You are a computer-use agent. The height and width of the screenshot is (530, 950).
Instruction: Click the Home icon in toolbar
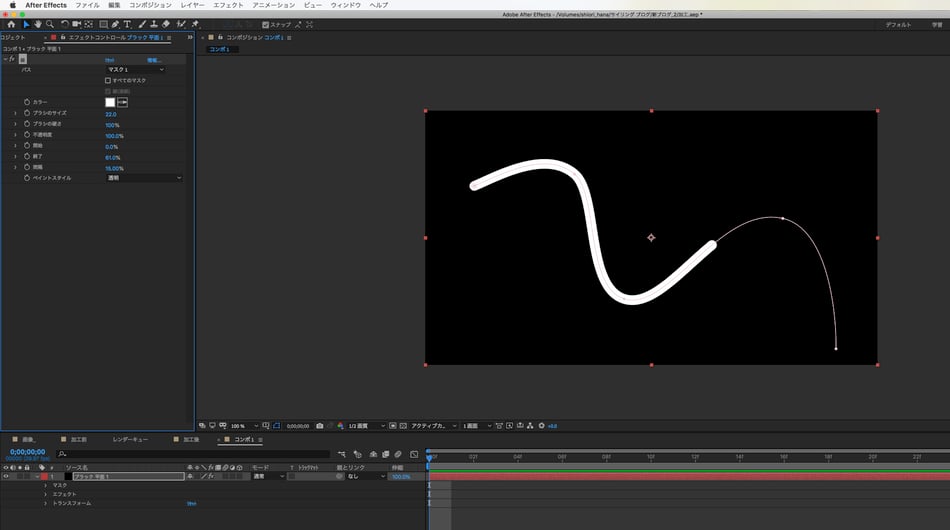(x=11, y=24)
